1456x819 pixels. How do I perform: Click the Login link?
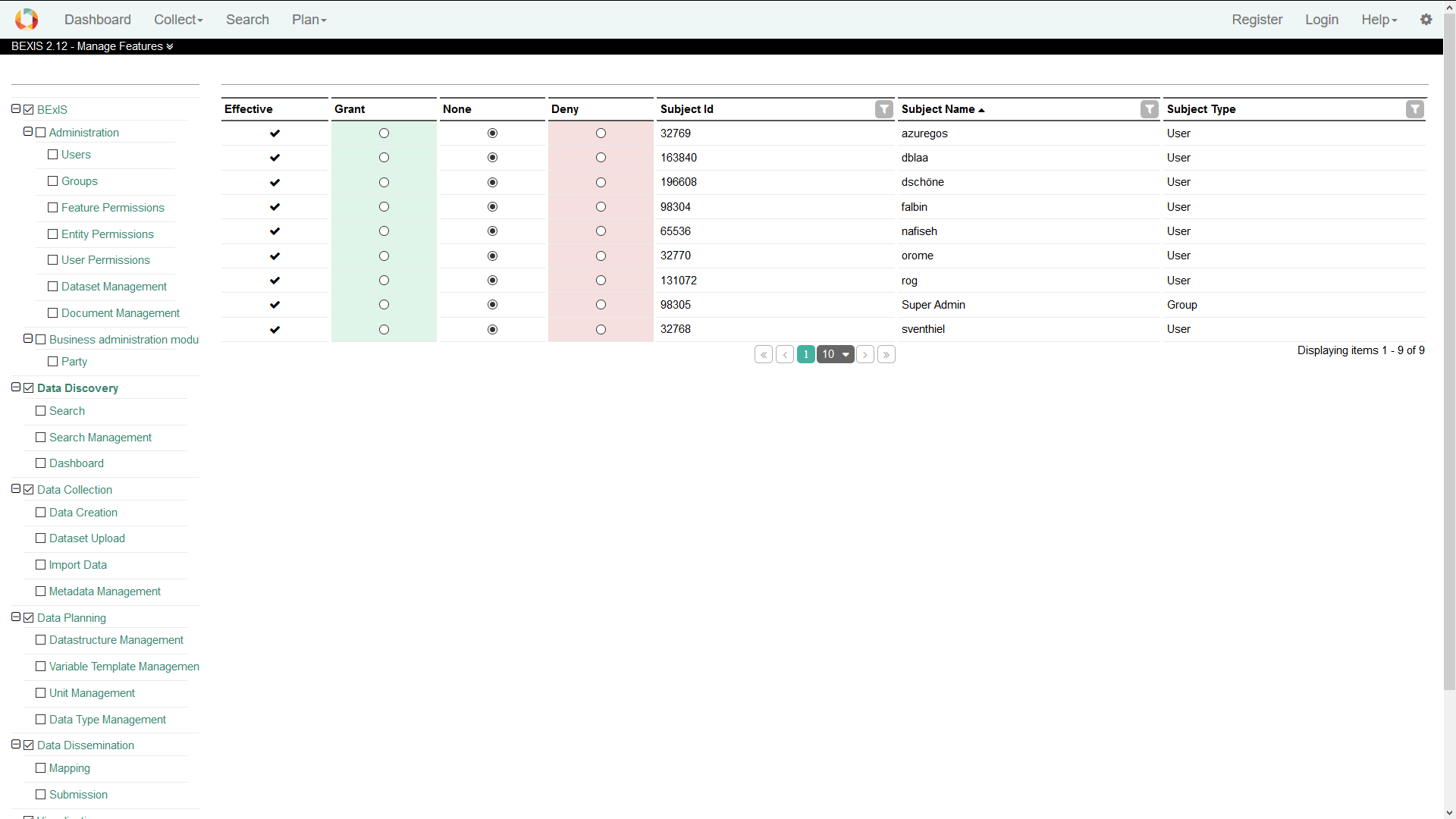click(x=1322, y=20)
